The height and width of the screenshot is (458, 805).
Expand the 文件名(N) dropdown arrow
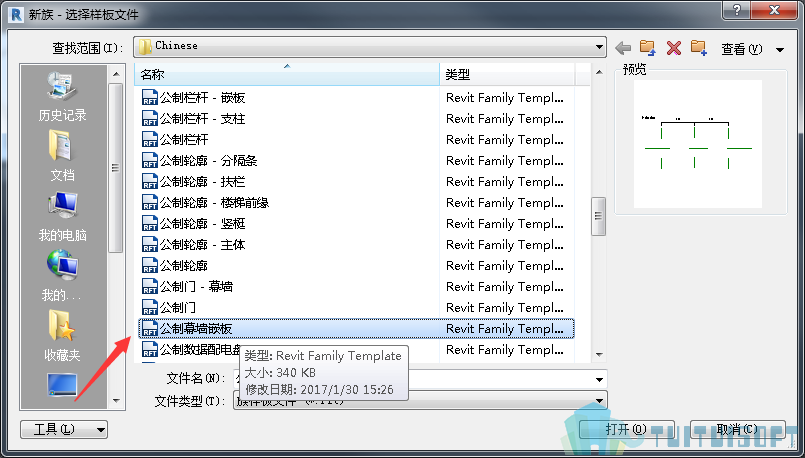click(x=599, y=380)
